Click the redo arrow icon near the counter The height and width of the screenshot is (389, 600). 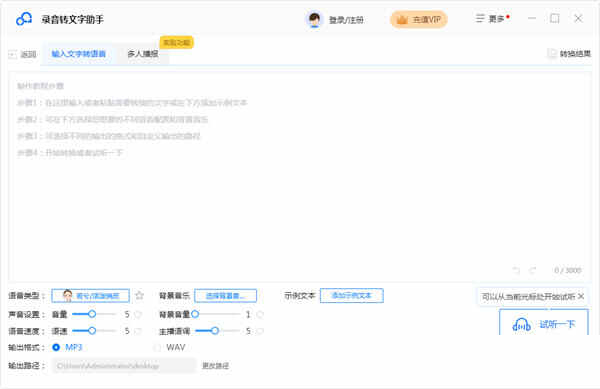pos(533,270)
